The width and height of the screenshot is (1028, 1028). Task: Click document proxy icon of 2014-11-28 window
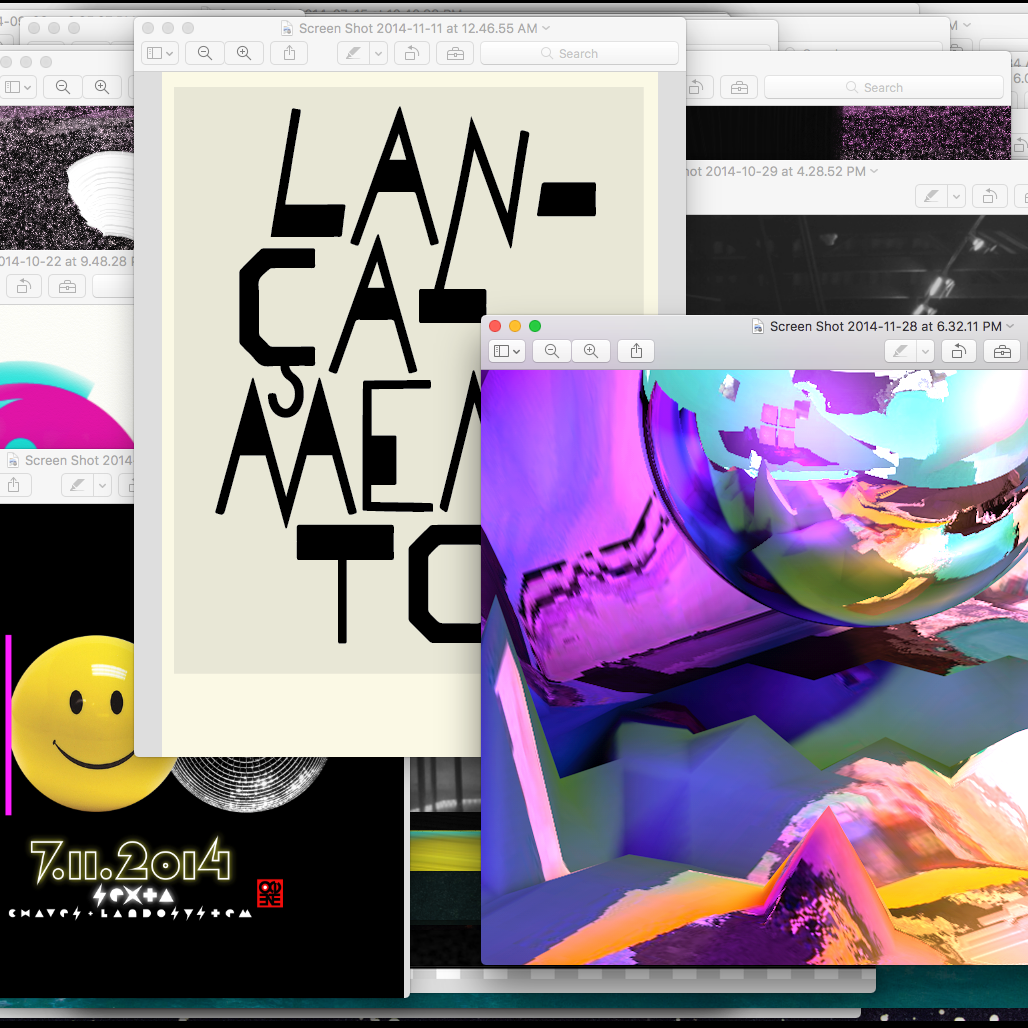pos(758,326)
